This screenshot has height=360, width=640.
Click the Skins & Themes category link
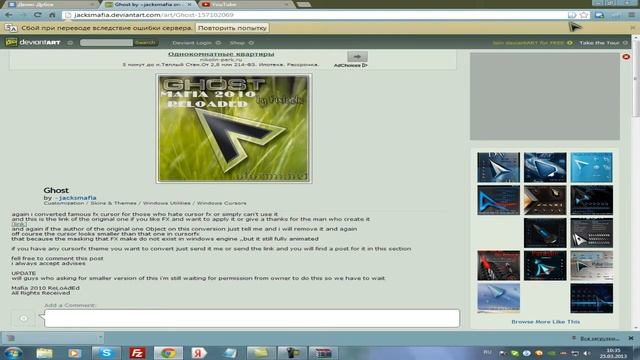[113, 203]
